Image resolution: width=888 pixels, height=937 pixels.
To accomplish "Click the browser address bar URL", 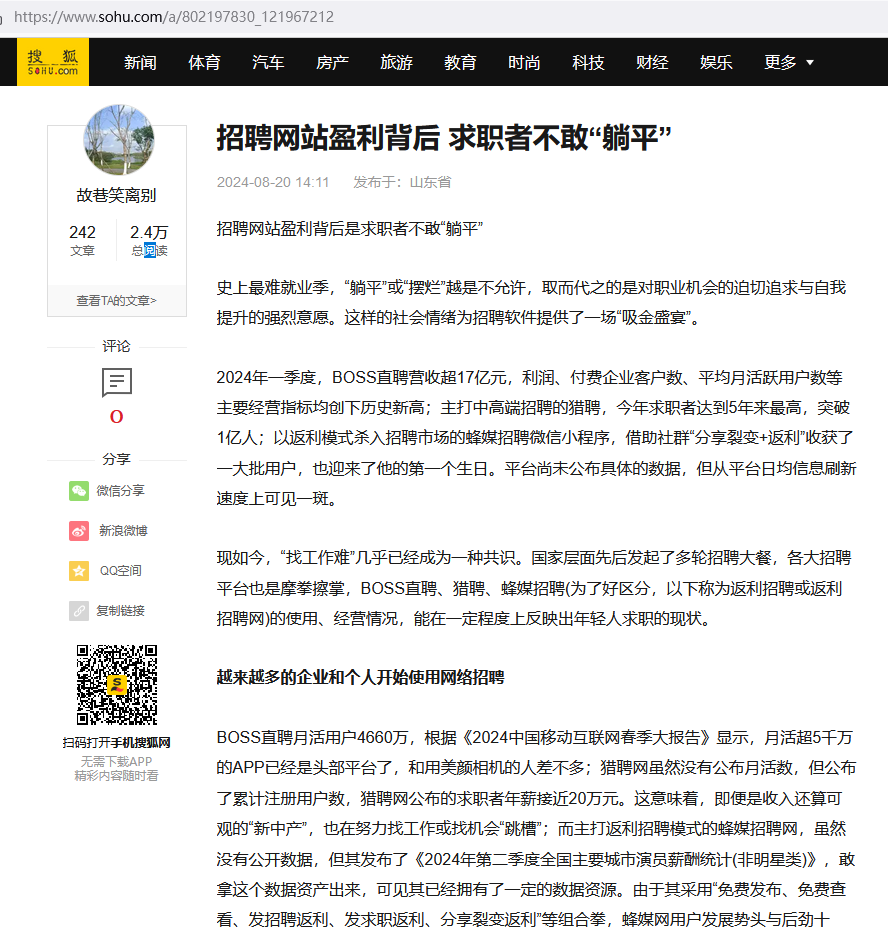I will pyautogui.click(x=174, y=17).
